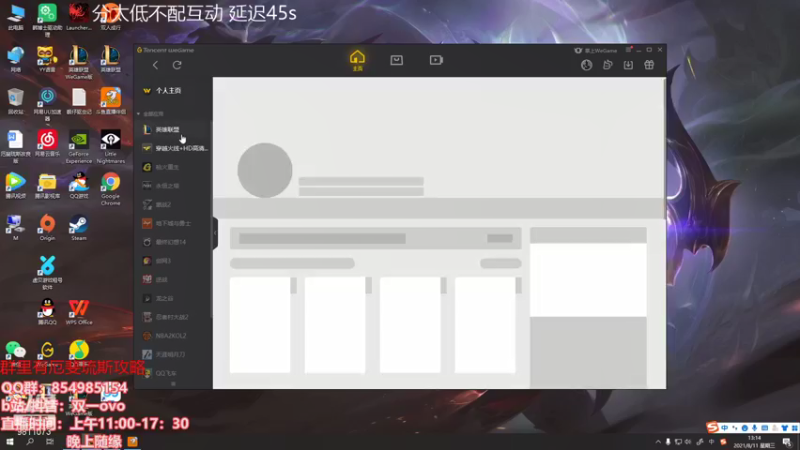Open the Little Nightmares desktop icon
The image size is (800, 450).
(x=110, y=146)
